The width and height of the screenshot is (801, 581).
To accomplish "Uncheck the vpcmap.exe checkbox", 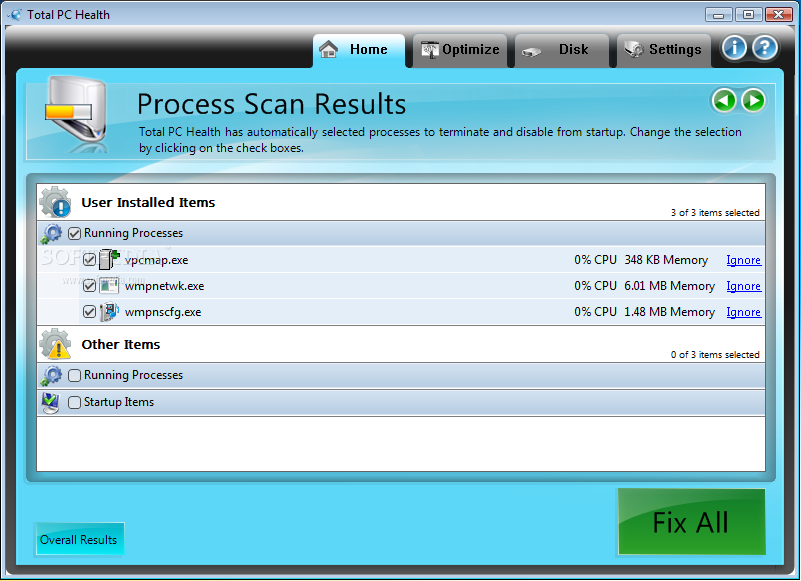I will 89,260.
